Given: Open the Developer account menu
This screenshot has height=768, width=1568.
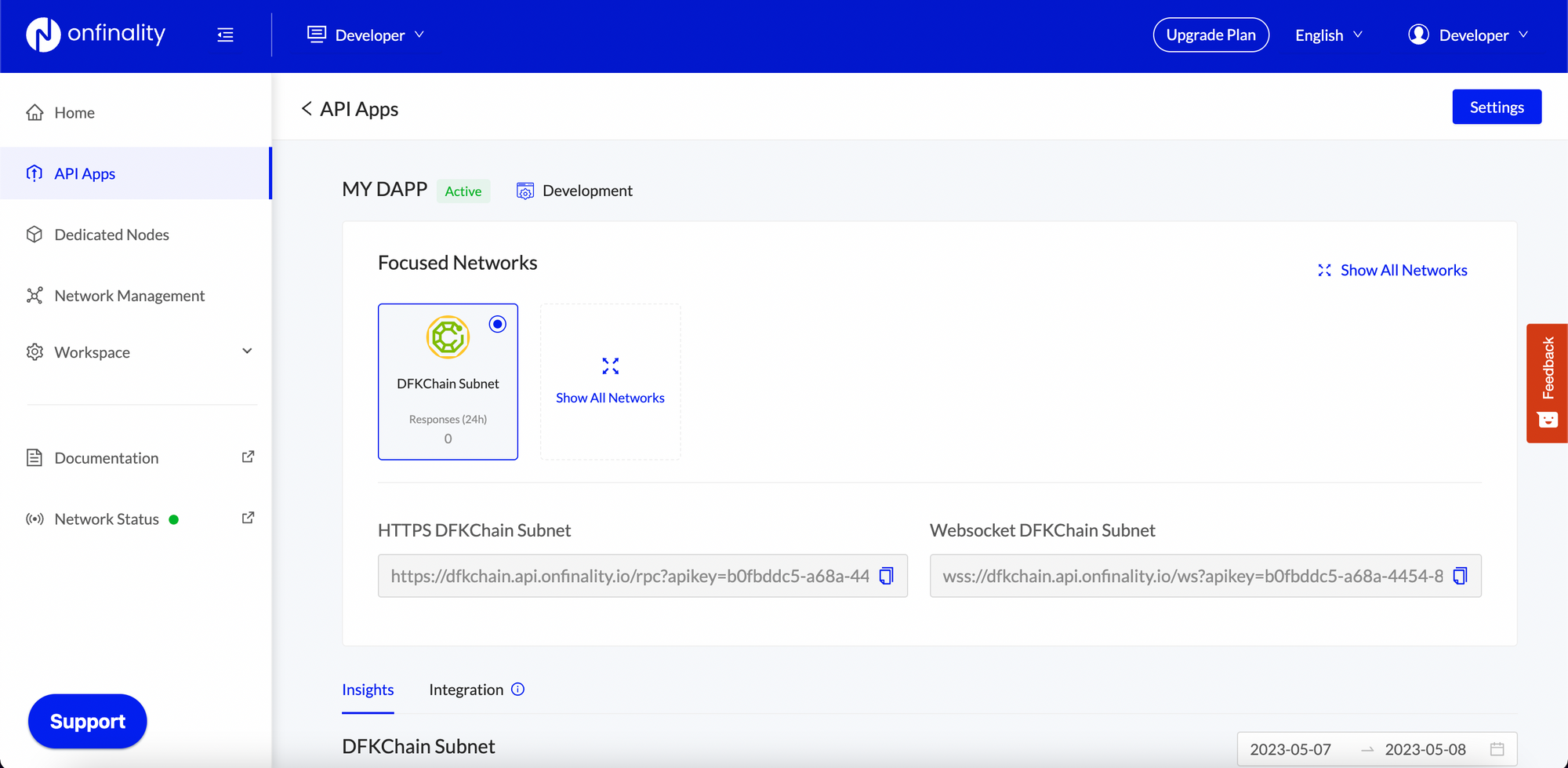Looking at the screenshot, I should point(1468,35).
